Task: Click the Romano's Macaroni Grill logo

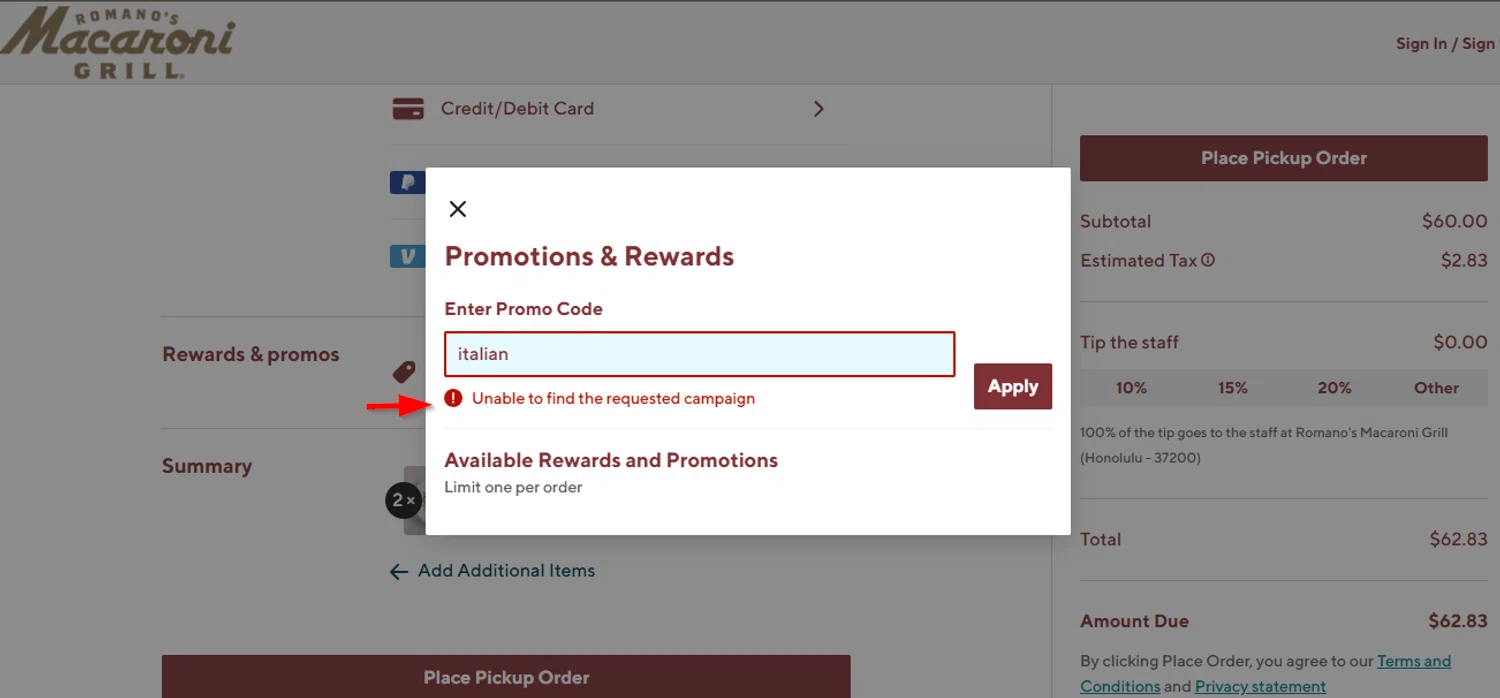Action: (x=118, y=43)
